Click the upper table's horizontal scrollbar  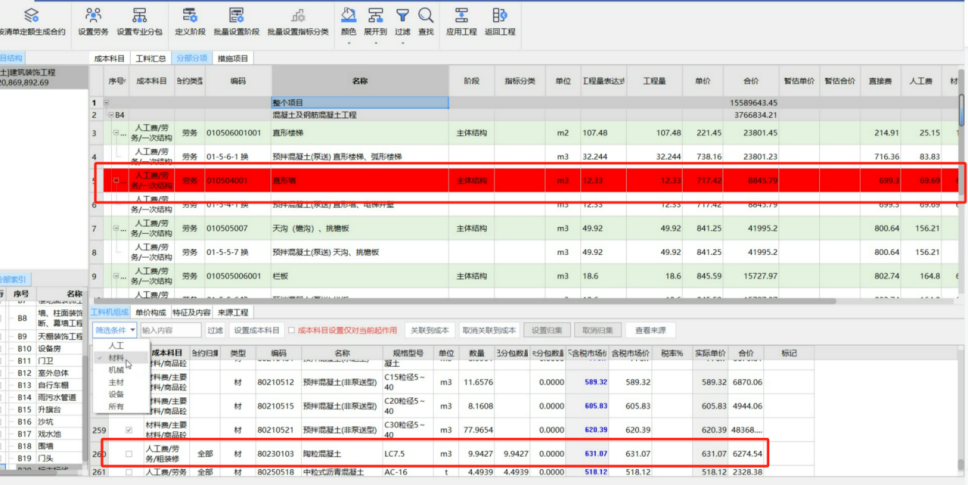[x=463, y=302]
